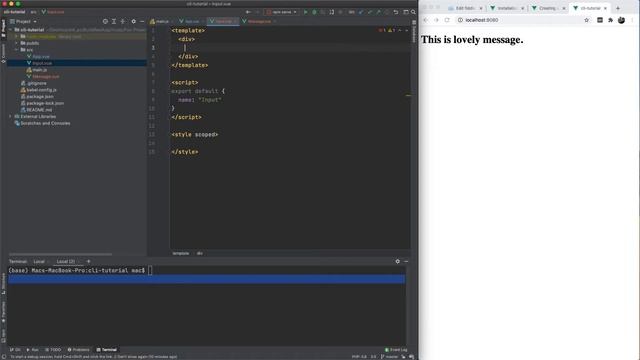Switch to main.js editor tab

coord(160,21)
